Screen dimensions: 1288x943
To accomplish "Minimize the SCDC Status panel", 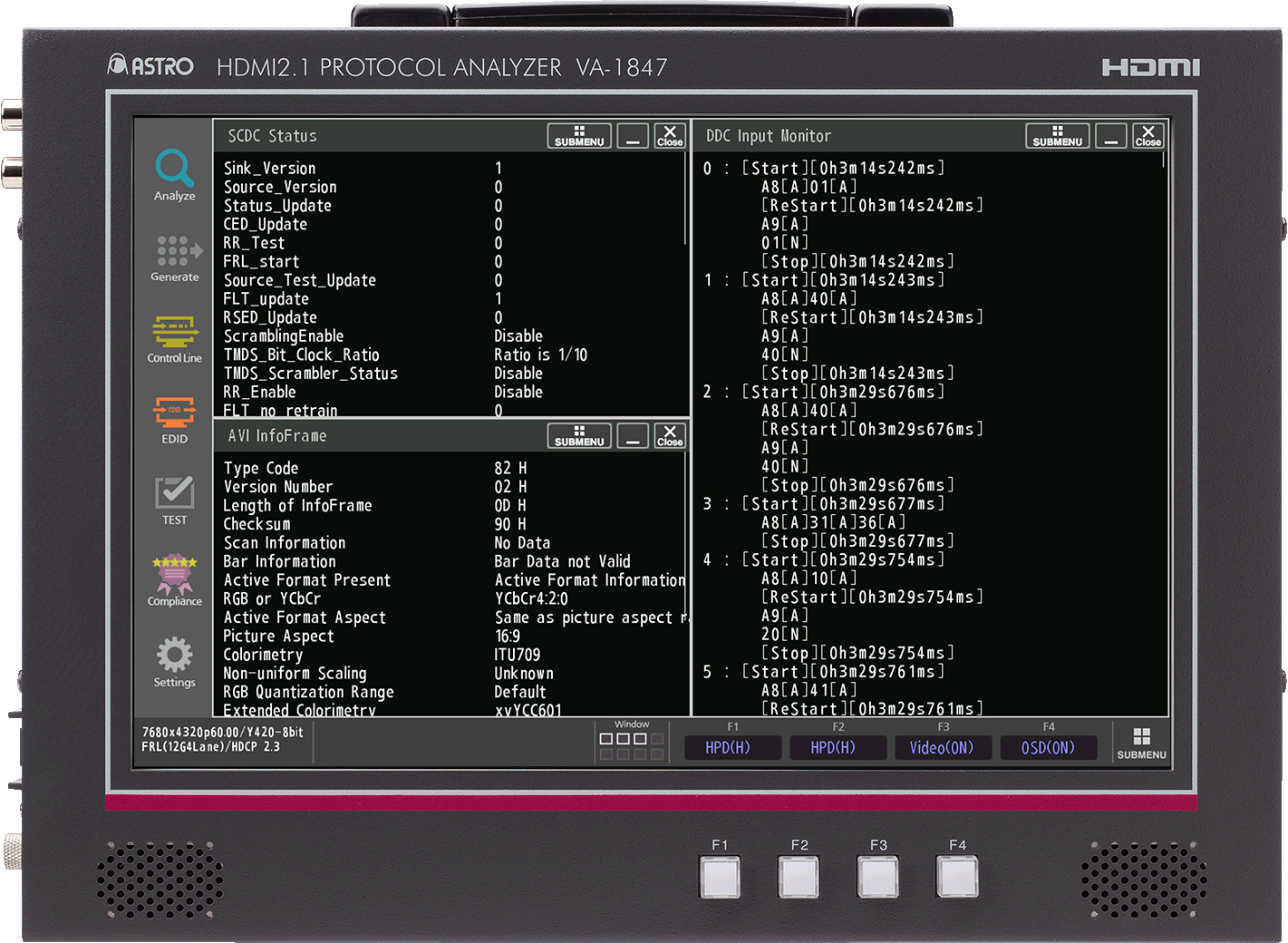I will click(x=633, y=136).
